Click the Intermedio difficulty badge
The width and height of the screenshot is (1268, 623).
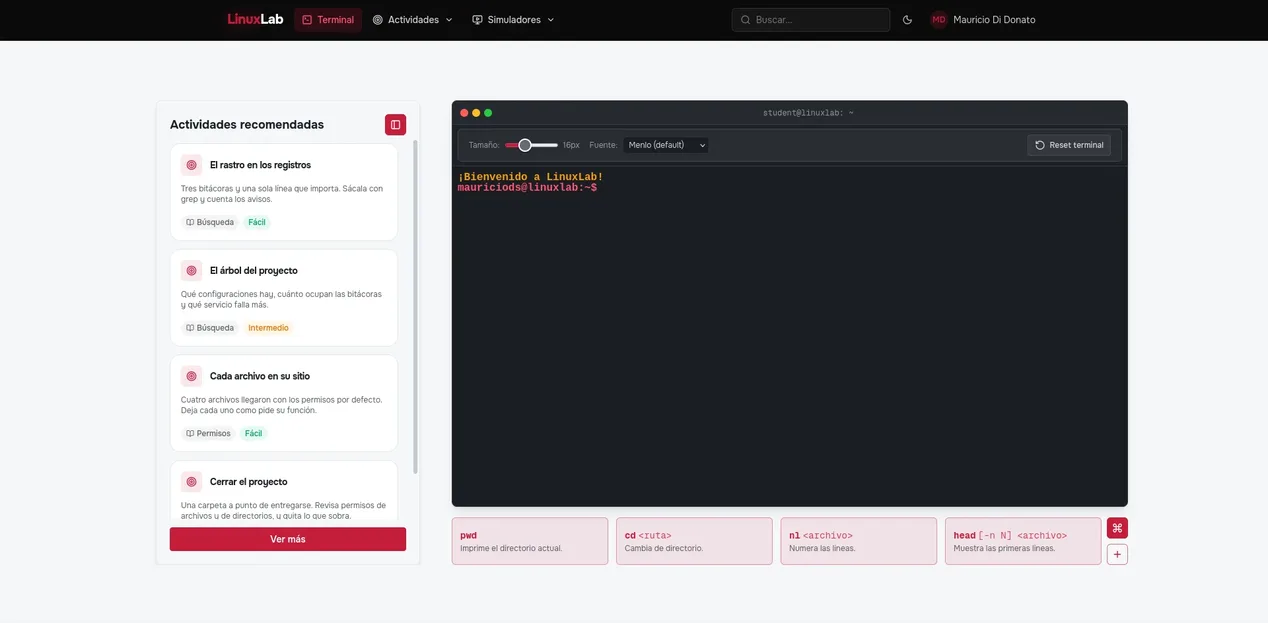(268, 328)
